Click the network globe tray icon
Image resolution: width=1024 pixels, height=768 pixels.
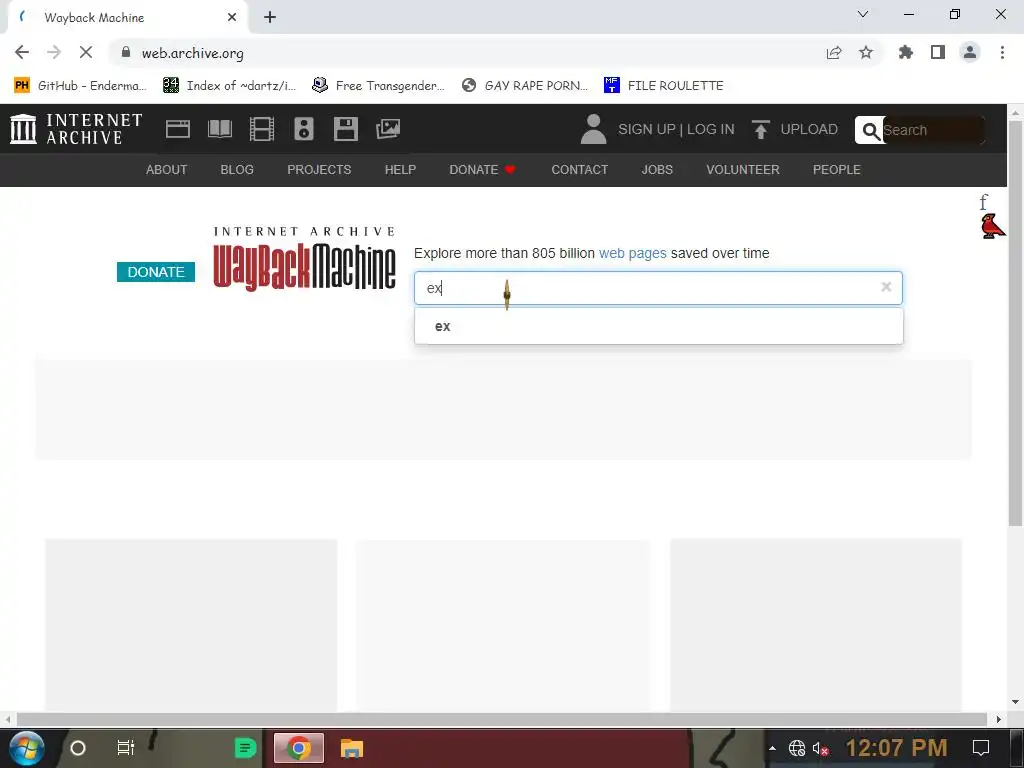point(797,748)
